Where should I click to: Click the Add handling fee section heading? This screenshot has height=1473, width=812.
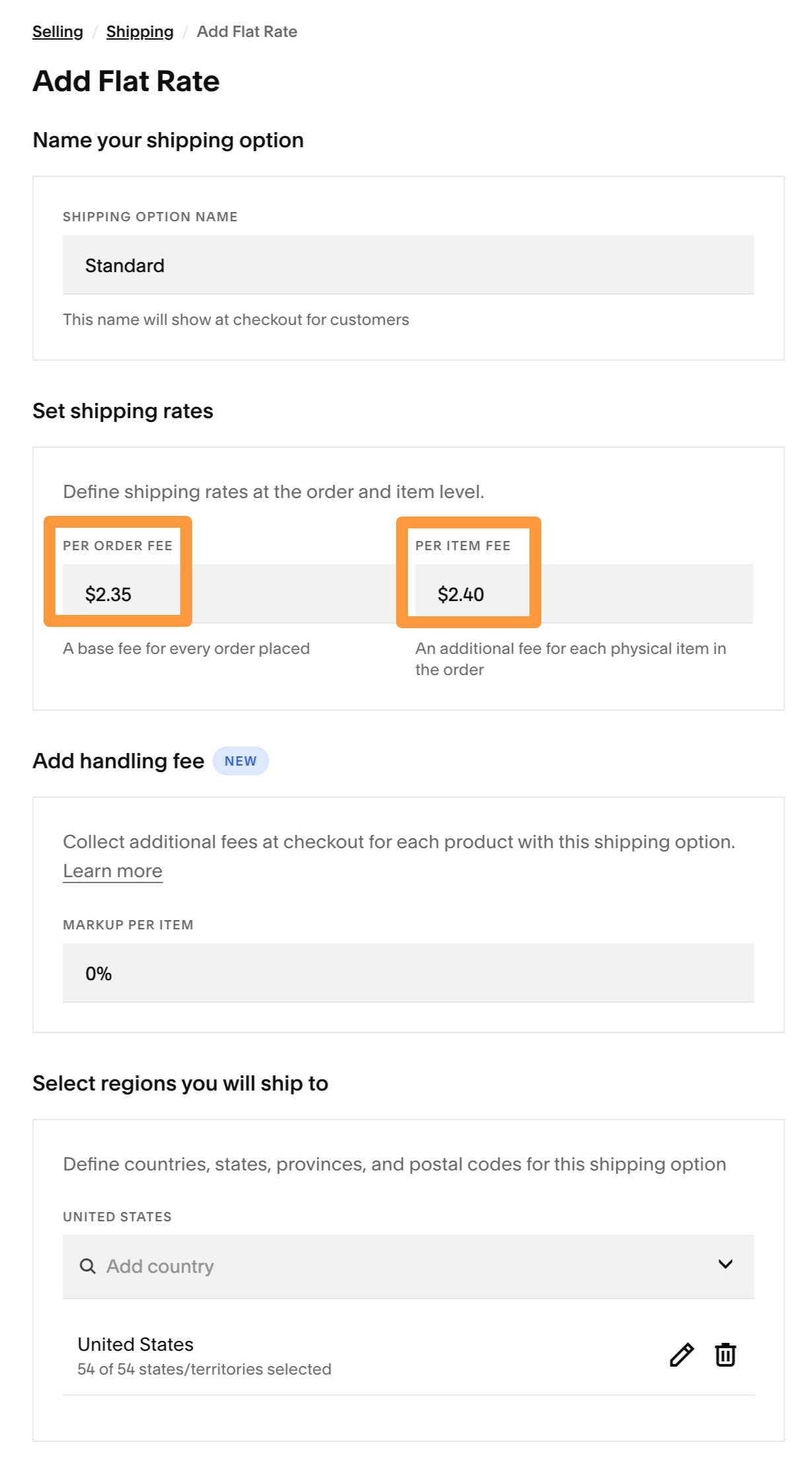coord(118,760)
